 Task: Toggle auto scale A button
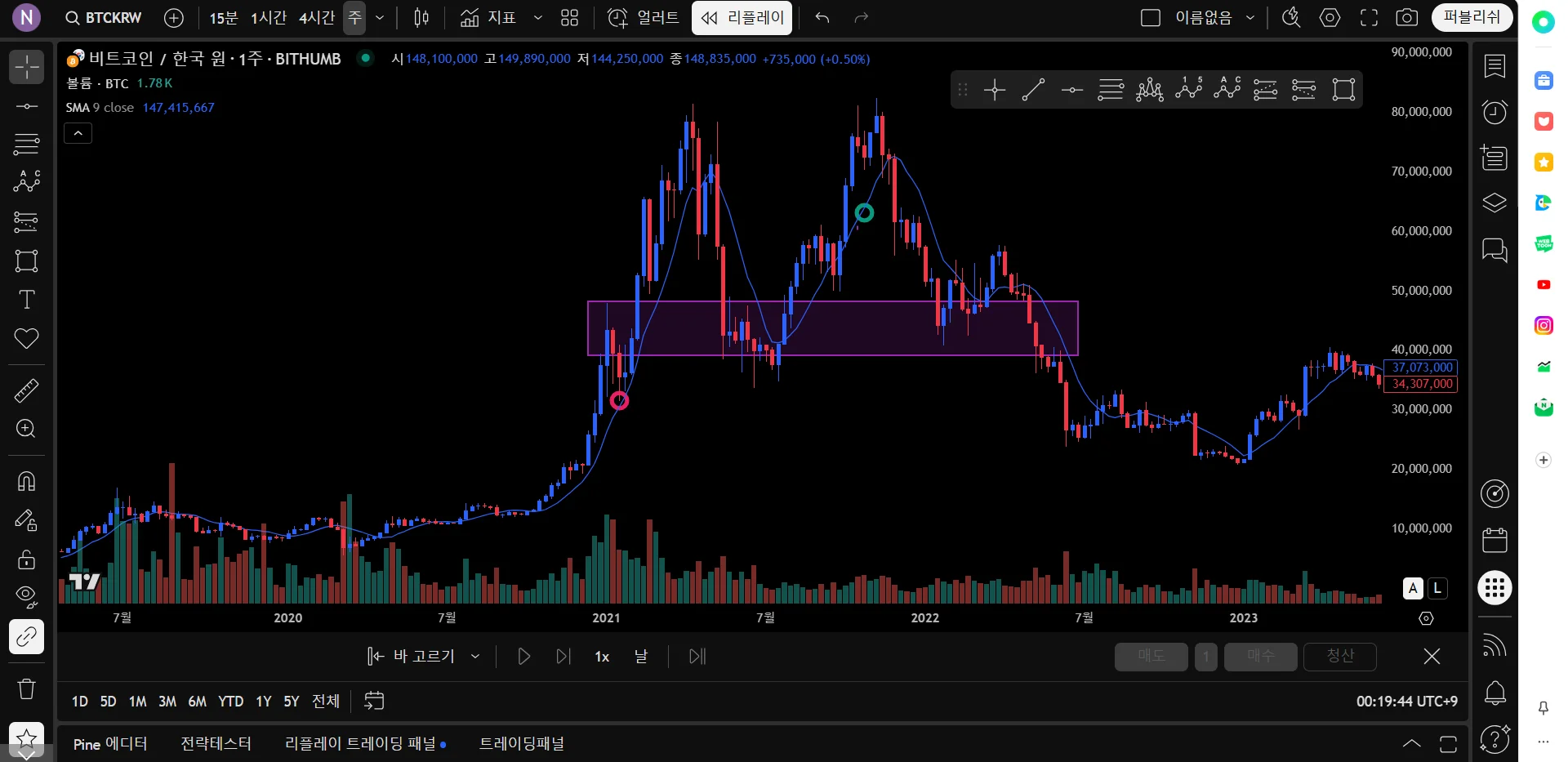(x=1413, y=588)
